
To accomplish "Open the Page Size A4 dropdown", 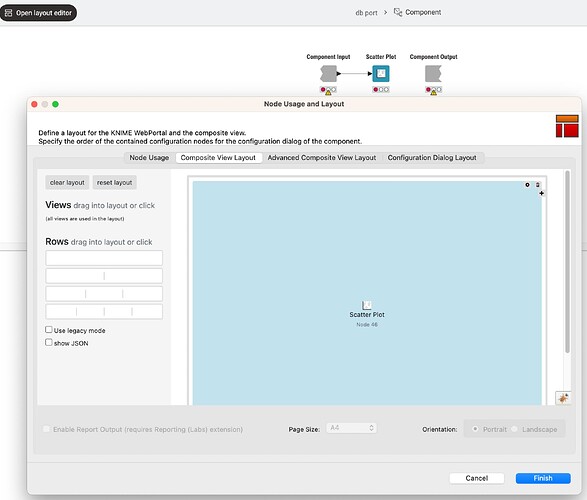I will (x=352, y=428).
